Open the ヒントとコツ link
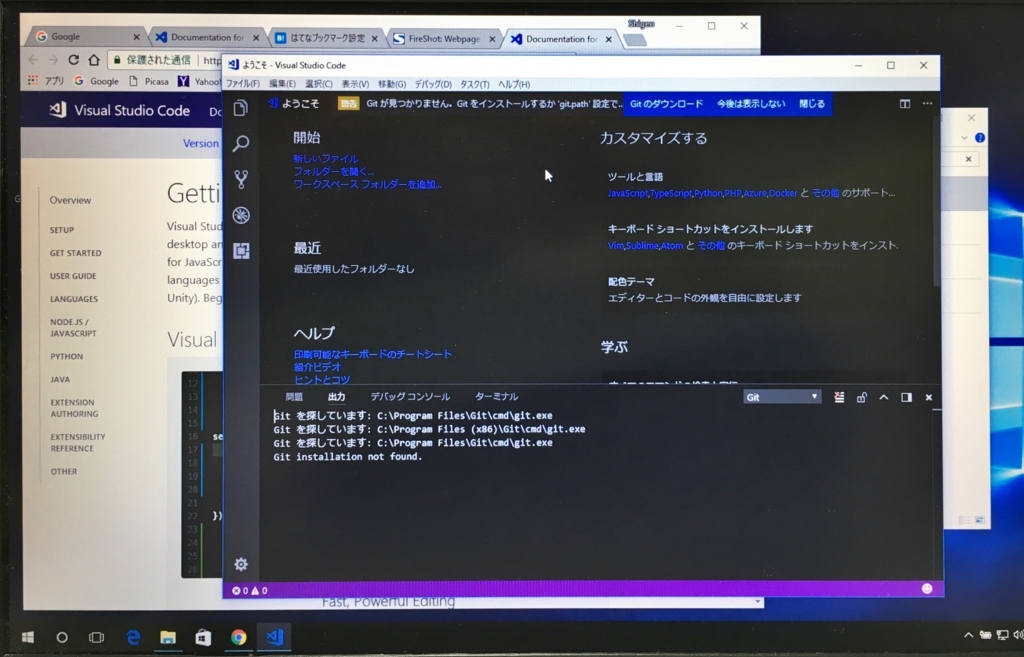This screenshot has height=657, width=1024. (x=321, y=379)
